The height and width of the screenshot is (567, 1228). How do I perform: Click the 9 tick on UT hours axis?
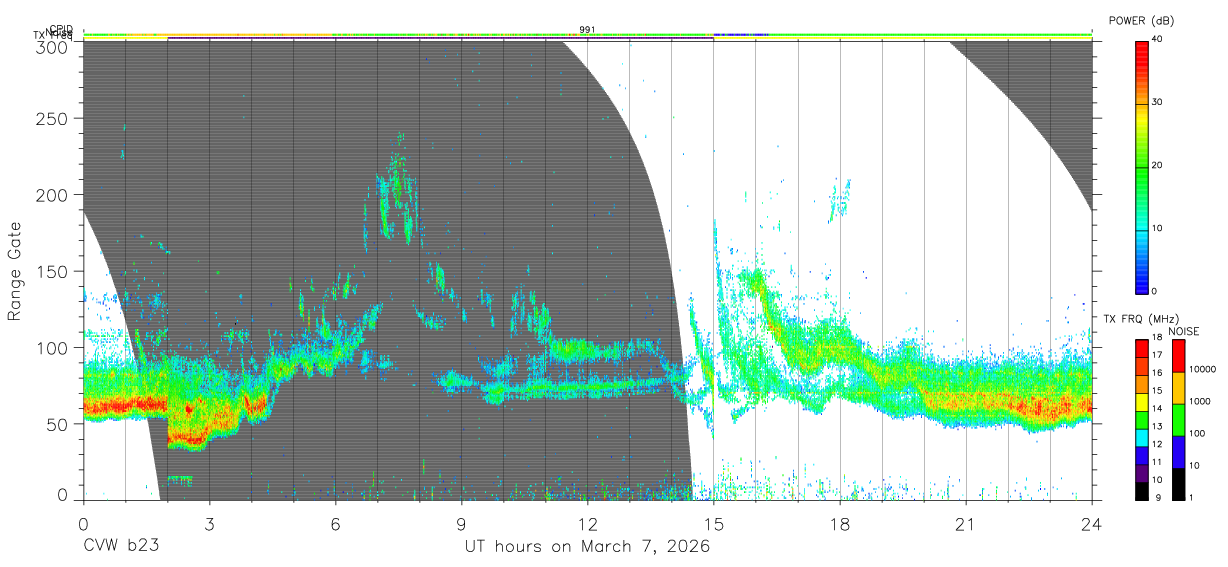(461, 524)
